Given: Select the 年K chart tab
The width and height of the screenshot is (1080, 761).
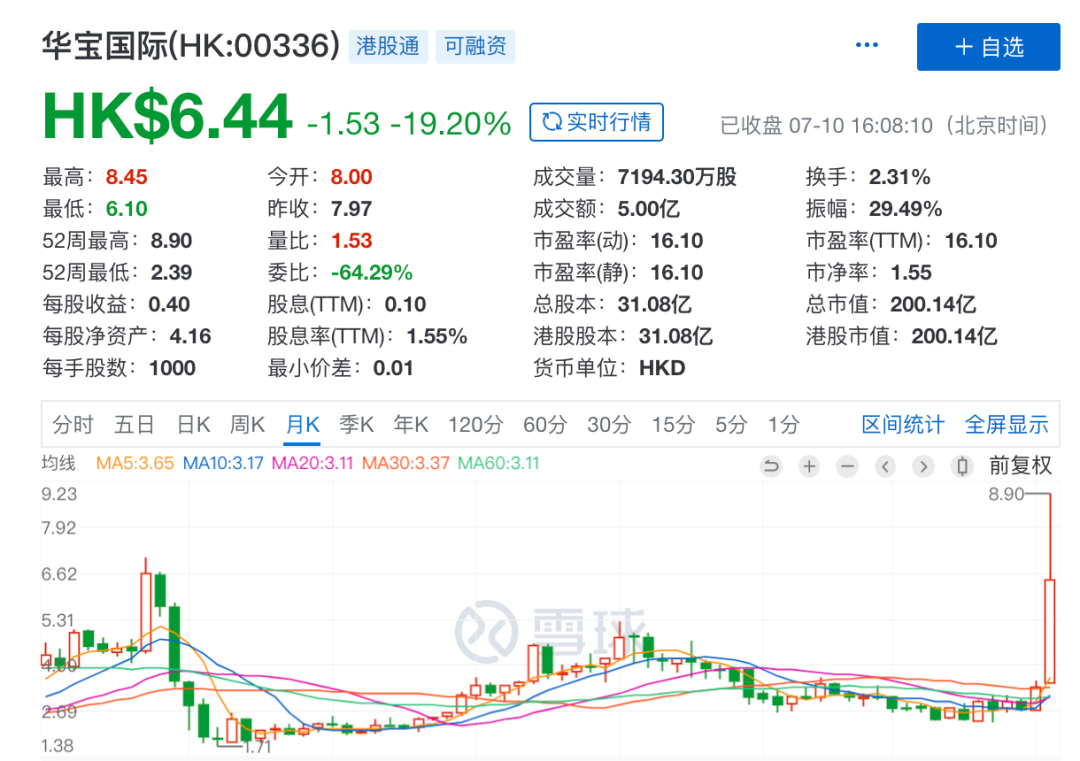Looking at the screenshot, I should pos(410,425).
